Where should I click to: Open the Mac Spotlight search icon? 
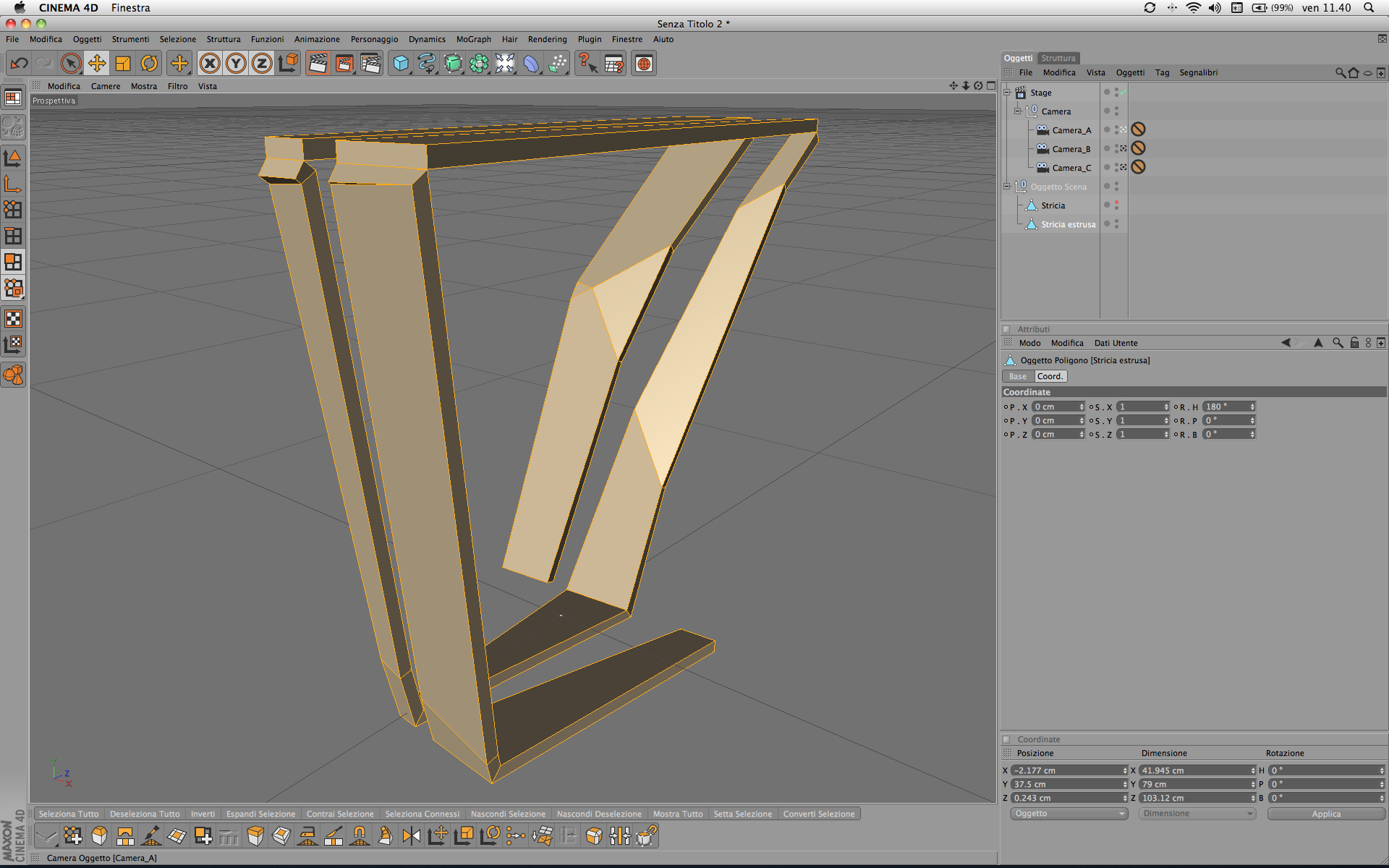(x=1368, y=7)
